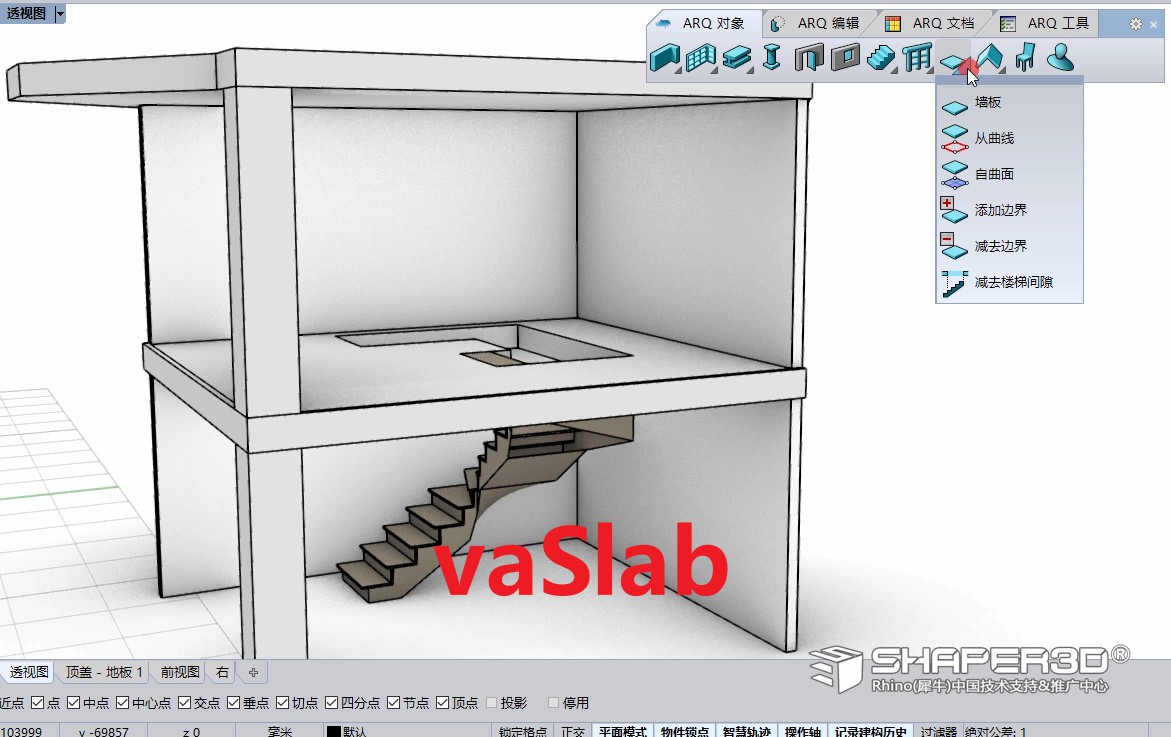Viewport: 1171px width, 737px height.
Task: Click the ARQ 编辑 tab icon
Action: point(778,24)
